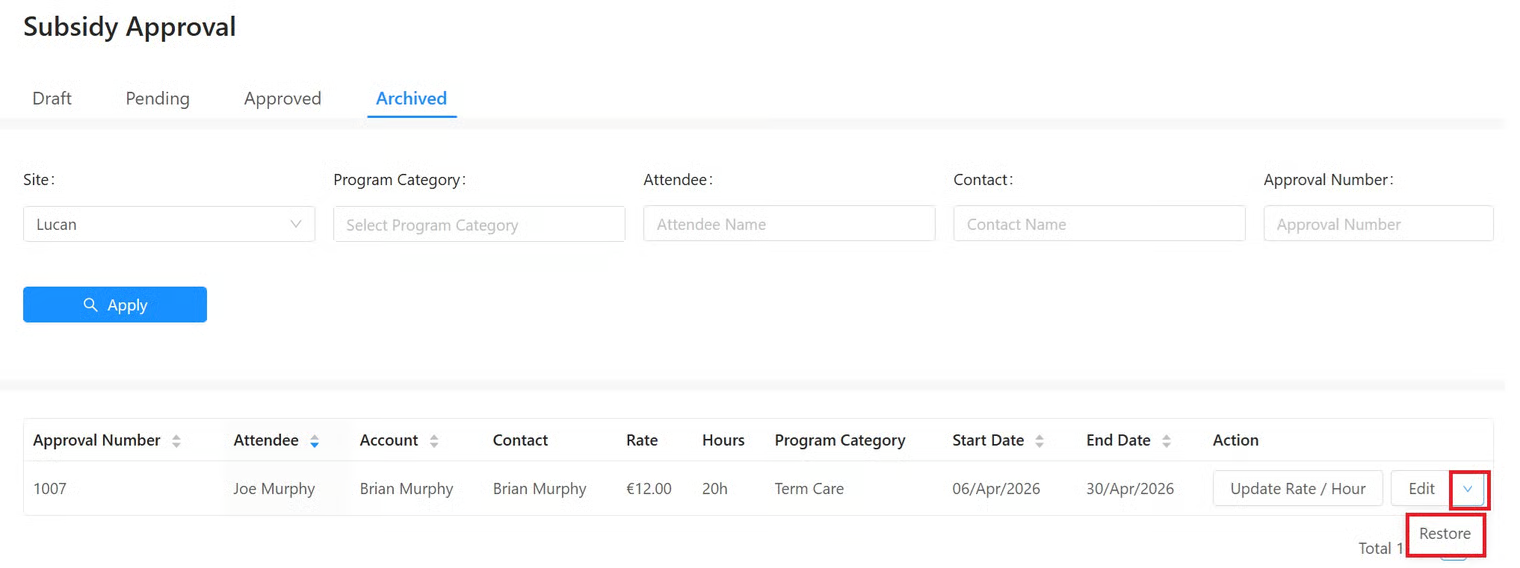This screenshot has width=1520, height=568.
Task: Click into the Attendee Name input
Action: tap(789, 224)
